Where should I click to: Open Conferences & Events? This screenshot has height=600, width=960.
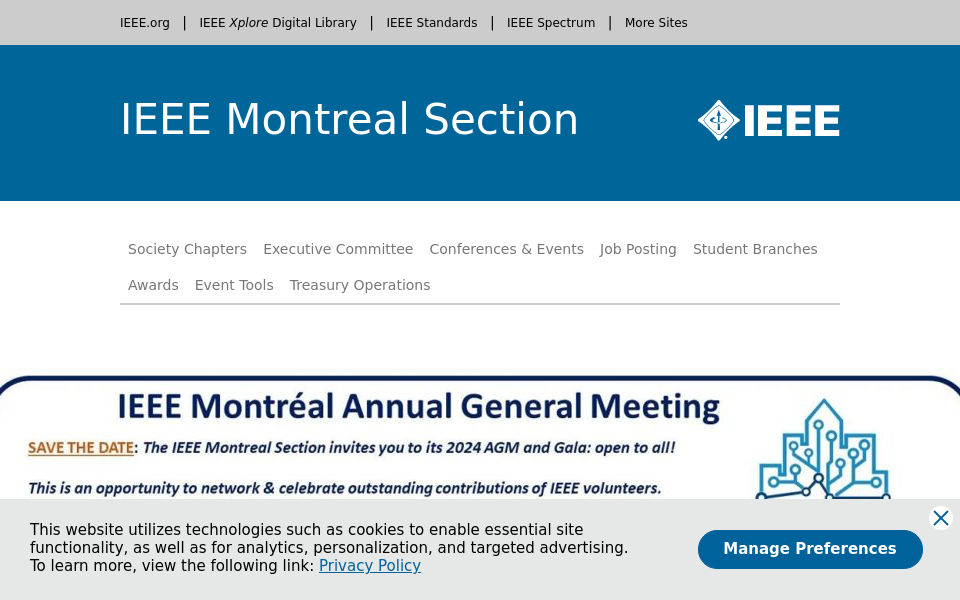(x=506, y=249)
